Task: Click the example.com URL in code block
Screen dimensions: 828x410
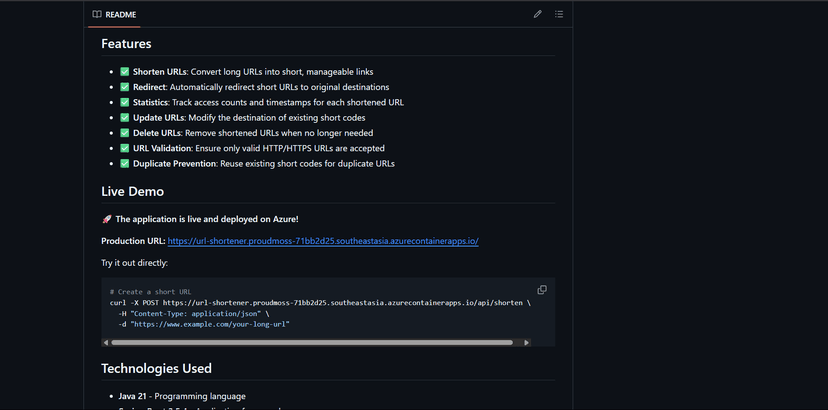Action: point(210,324)
